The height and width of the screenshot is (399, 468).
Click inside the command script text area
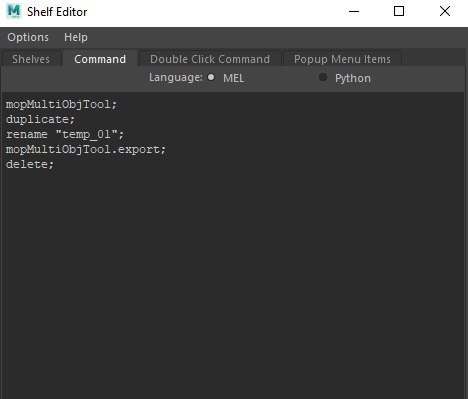click(x=233, y=245)
